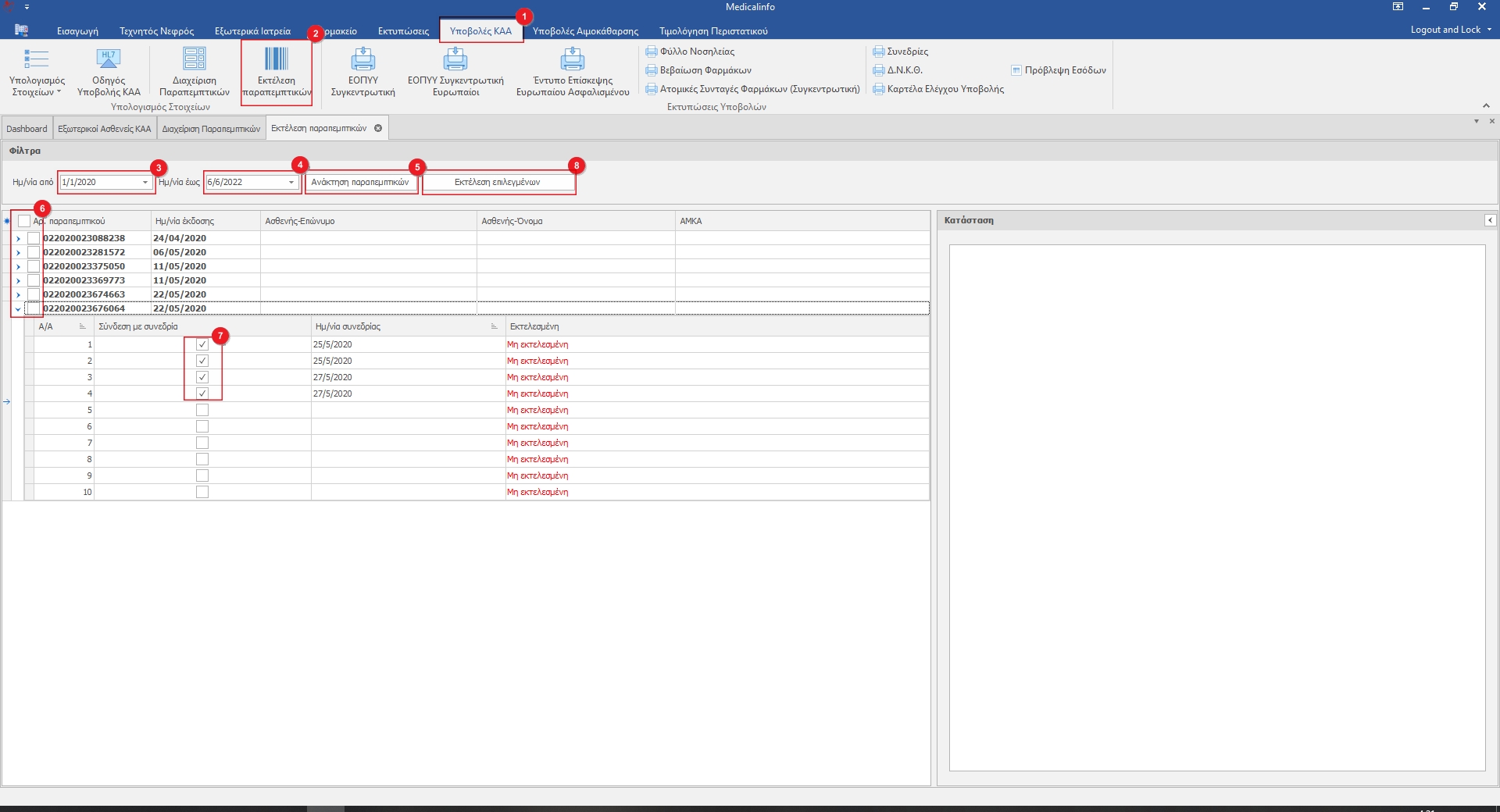Uncheck session link checkbox in row 1
1500x812 pixels.
202,344
